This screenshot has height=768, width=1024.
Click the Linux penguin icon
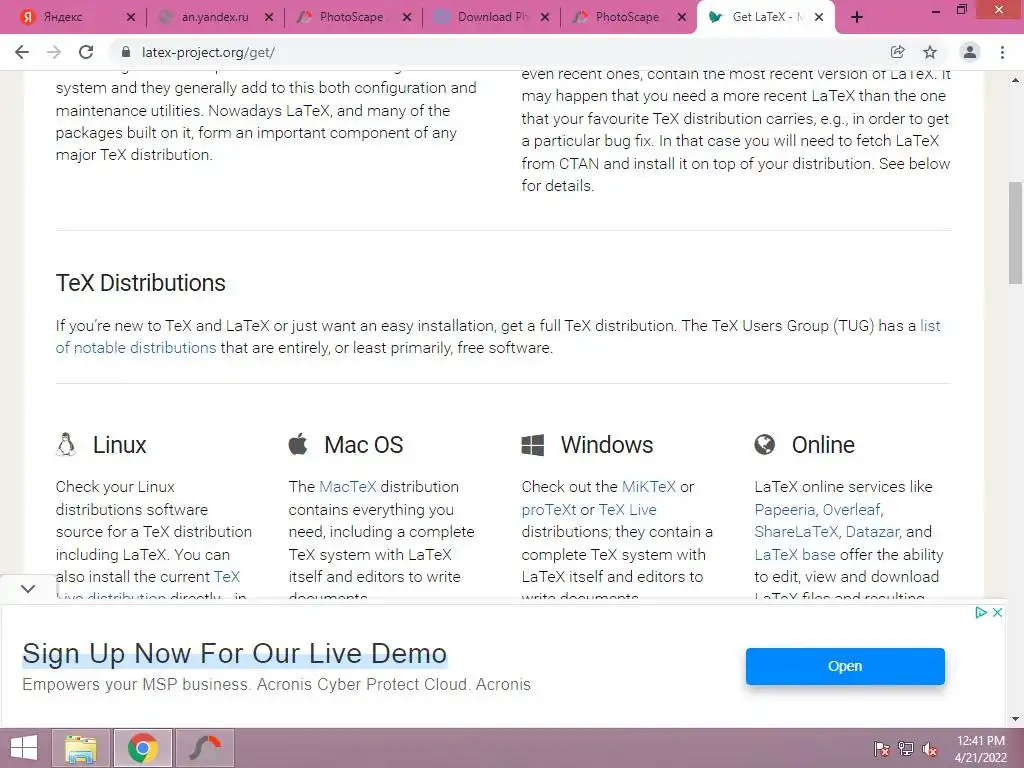pos(65,444)
